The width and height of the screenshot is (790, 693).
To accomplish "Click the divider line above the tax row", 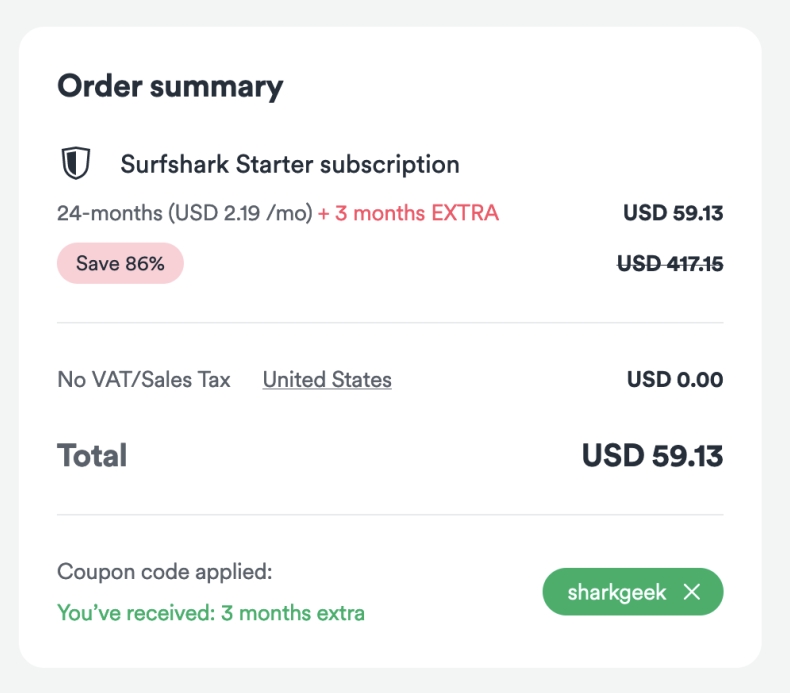I will click(x=390, y=323).
